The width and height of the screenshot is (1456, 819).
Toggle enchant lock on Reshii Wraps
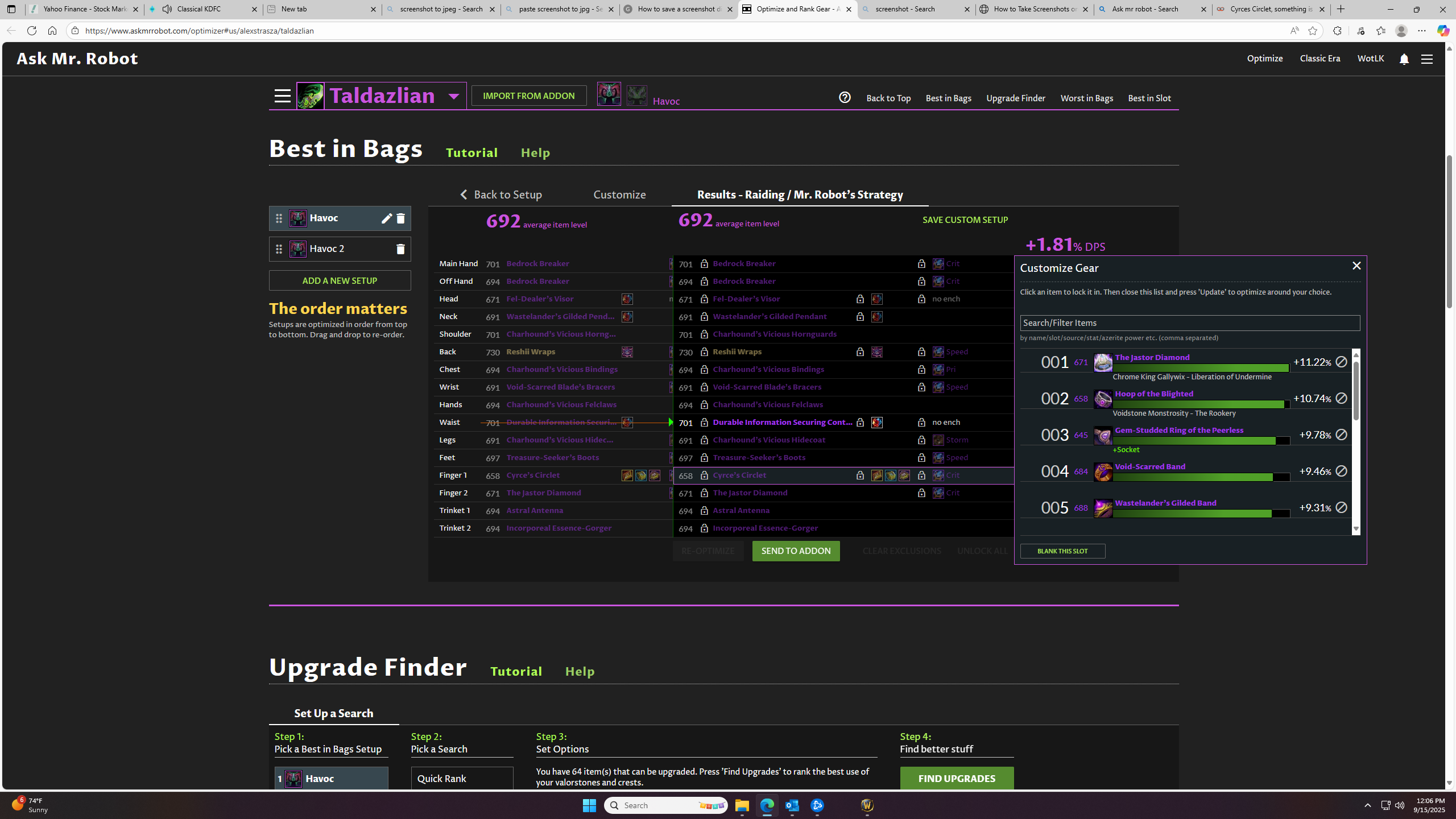(x=921, y=352)
